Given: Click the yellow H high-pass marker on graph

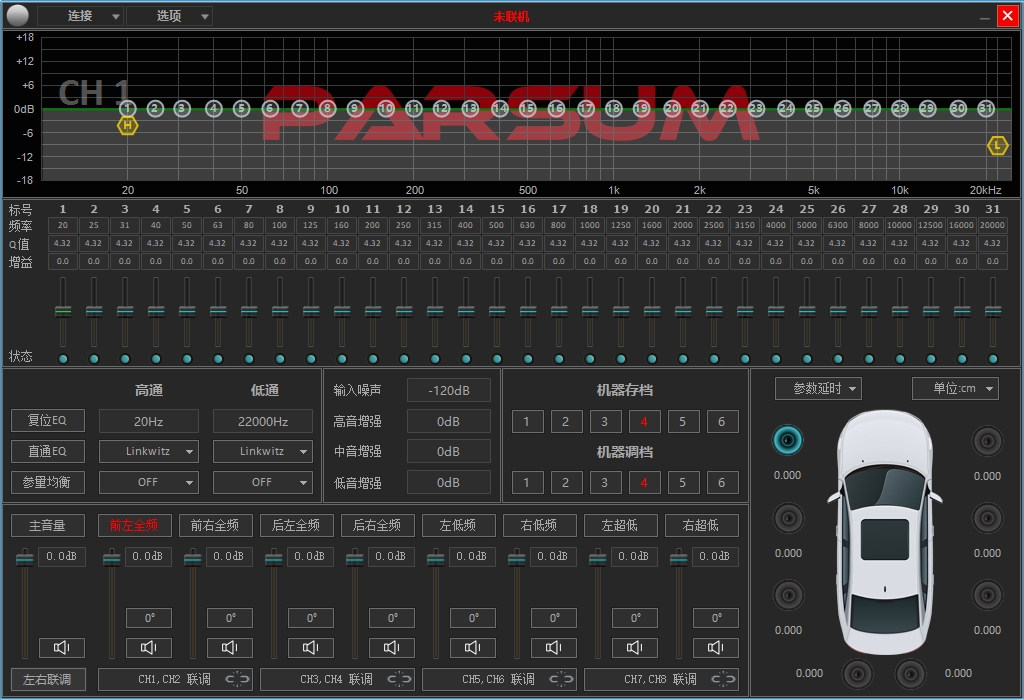Looking at the screenshot, I should (x=127, y=125).
